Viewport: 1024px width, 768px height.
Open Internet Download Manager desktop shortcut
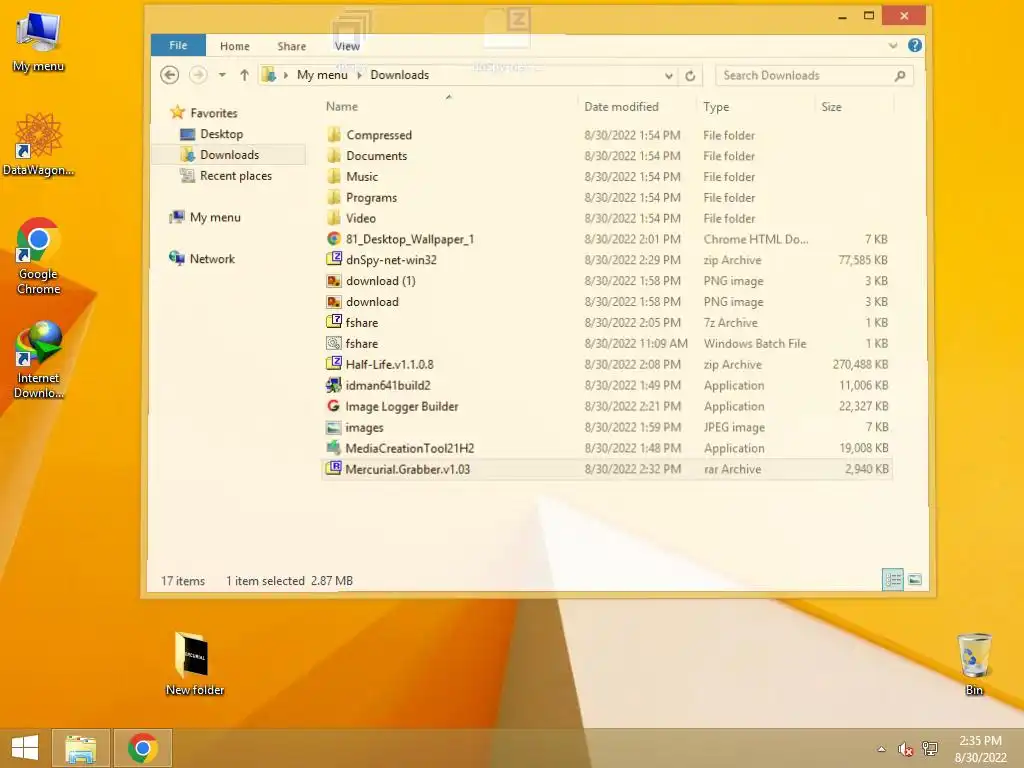point(39,359)
